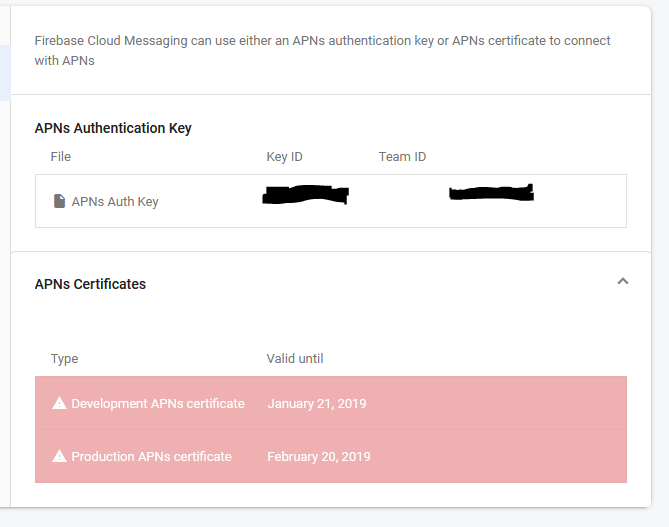Click the redacted Key ID value
The height and width of the screenshot is (527, 669).
click(305, 195)
